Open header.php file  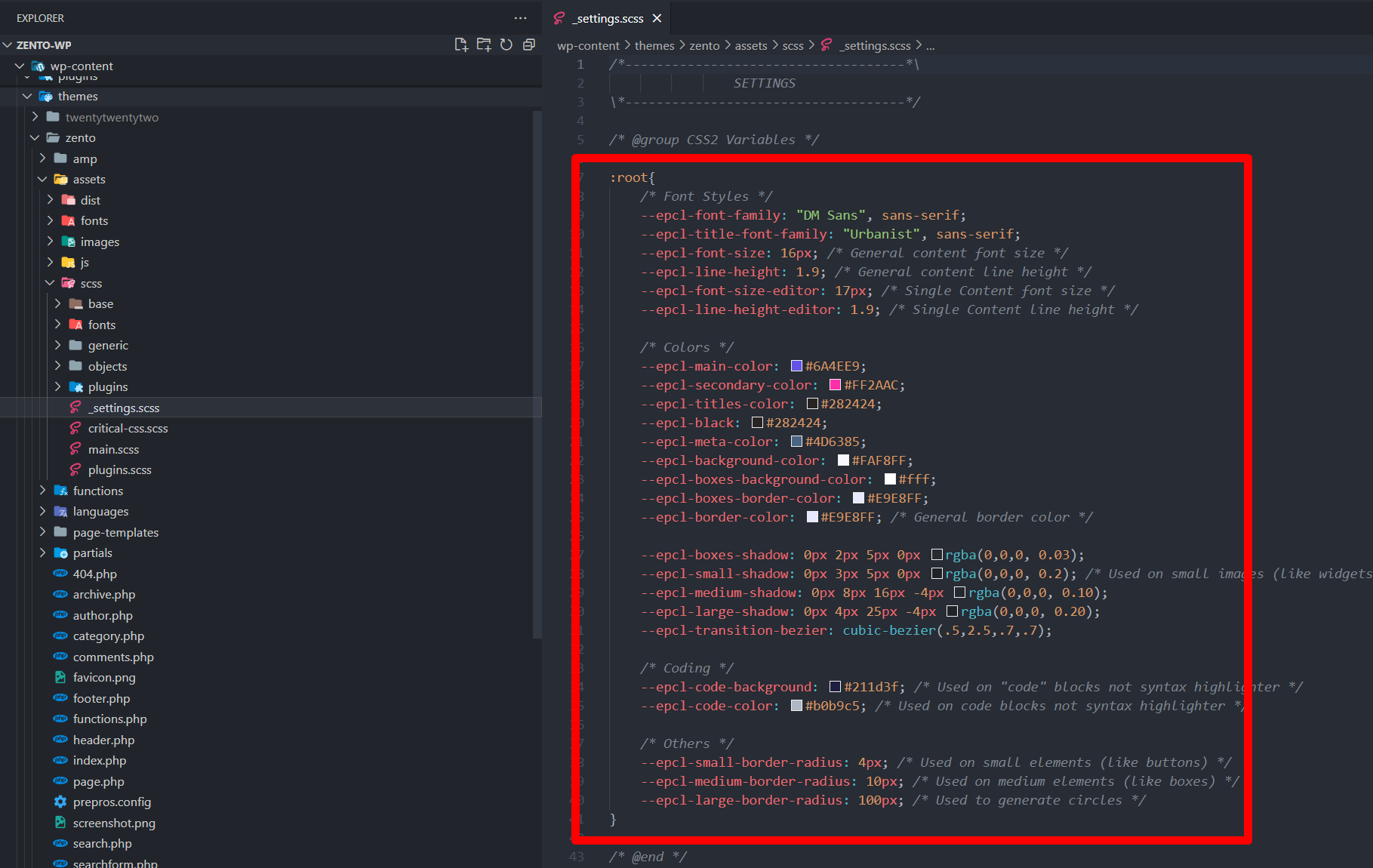coord(103,740)
